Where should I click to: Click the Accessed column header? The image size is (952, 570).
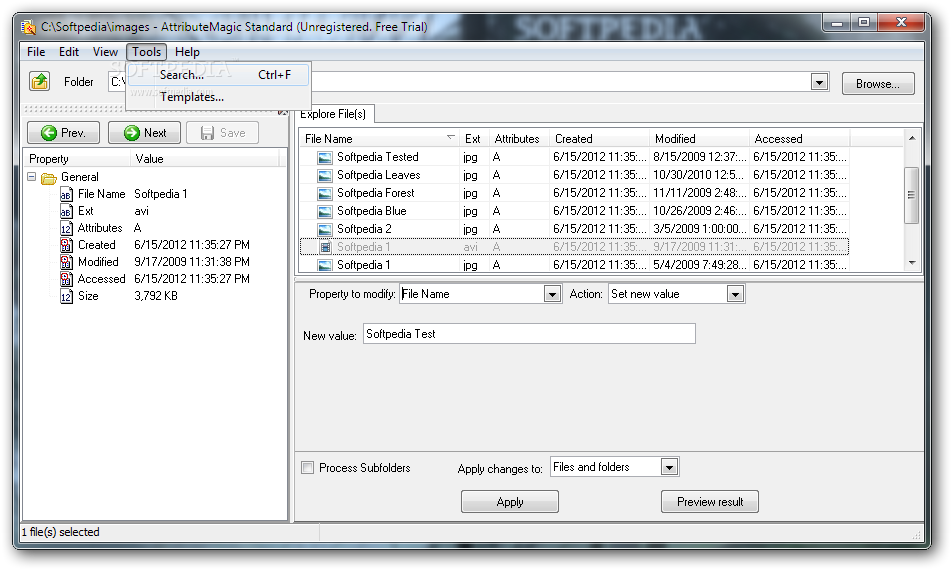tap(799, 139)
